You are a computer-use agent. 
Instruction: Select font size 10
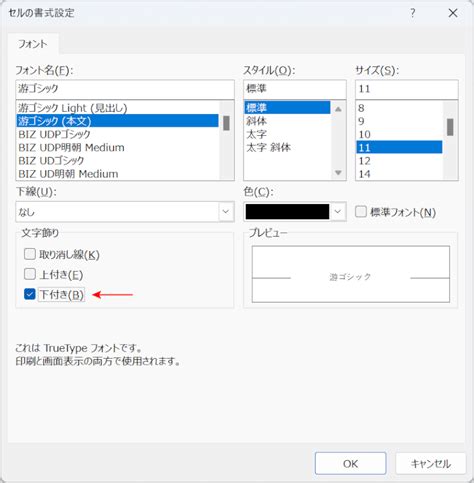[399, 134]
